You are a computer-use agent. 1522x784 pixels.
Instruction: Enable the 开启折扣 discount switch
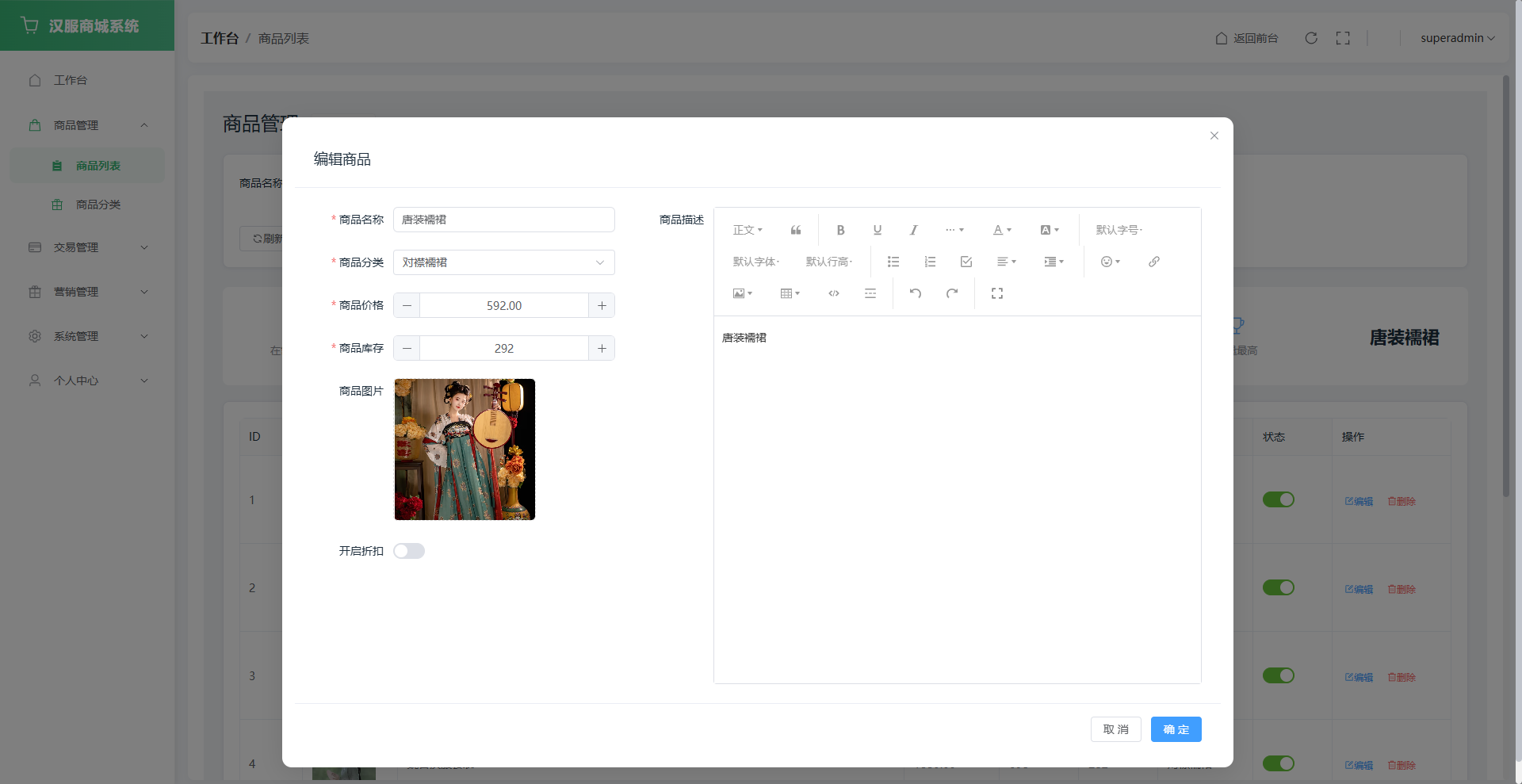[409, 551]
